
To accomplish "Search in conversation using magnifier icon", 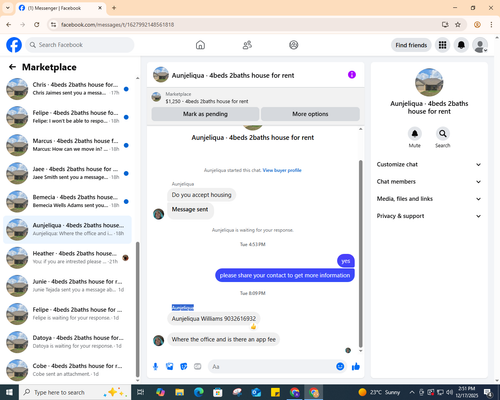I will coord(443,134).
